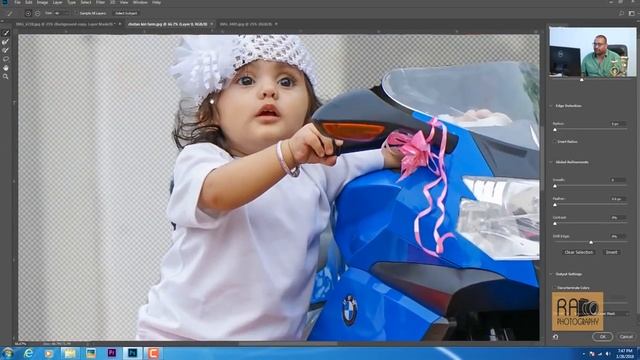
Task: Open the Window menu
Action: 140,2
